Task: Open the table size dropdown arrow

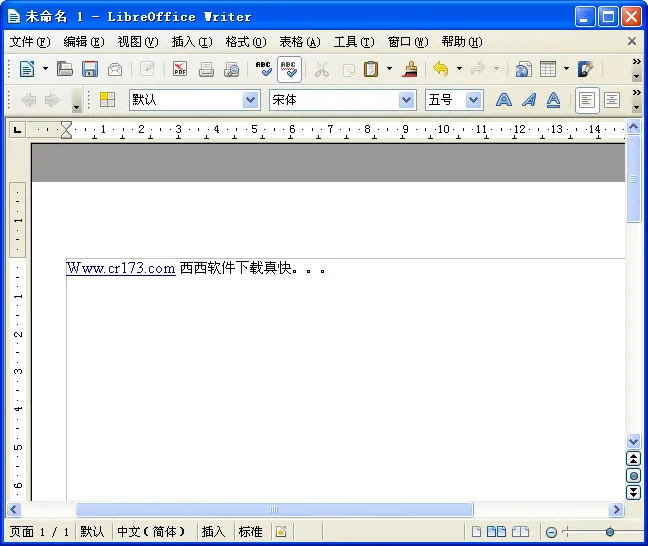Action: pyautogui.click(x=567, y=69)
